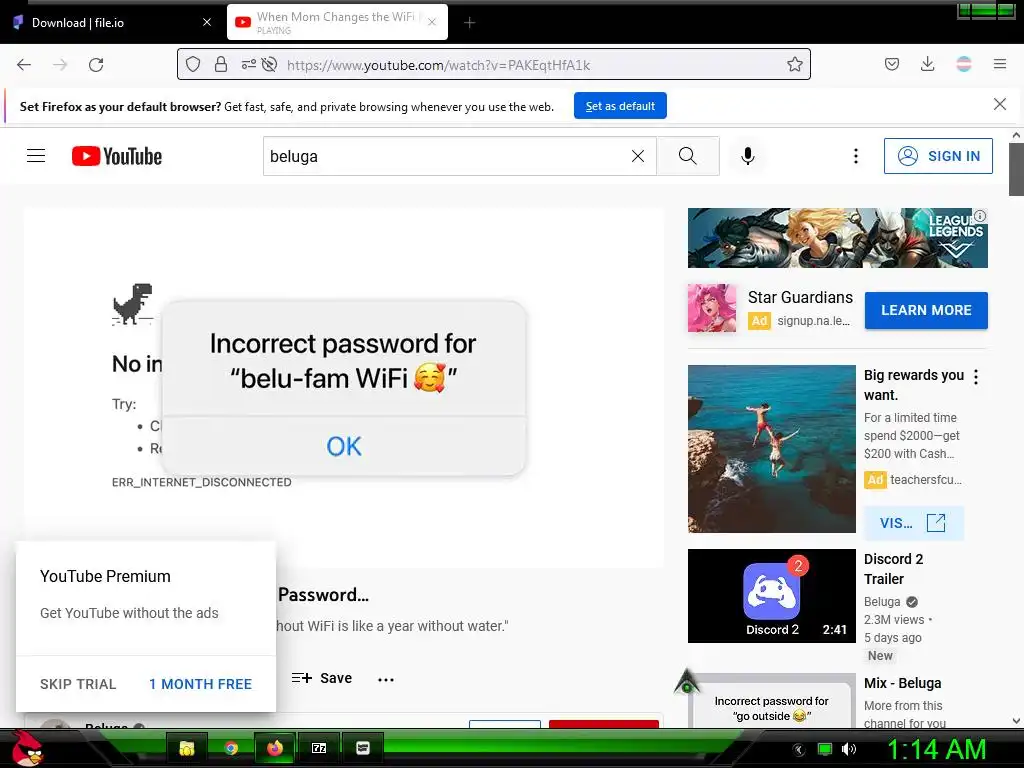Click the green network tray icon
Image resolution: width=1024 pixels, height=768 pixels.
click(x=825, y=749)
